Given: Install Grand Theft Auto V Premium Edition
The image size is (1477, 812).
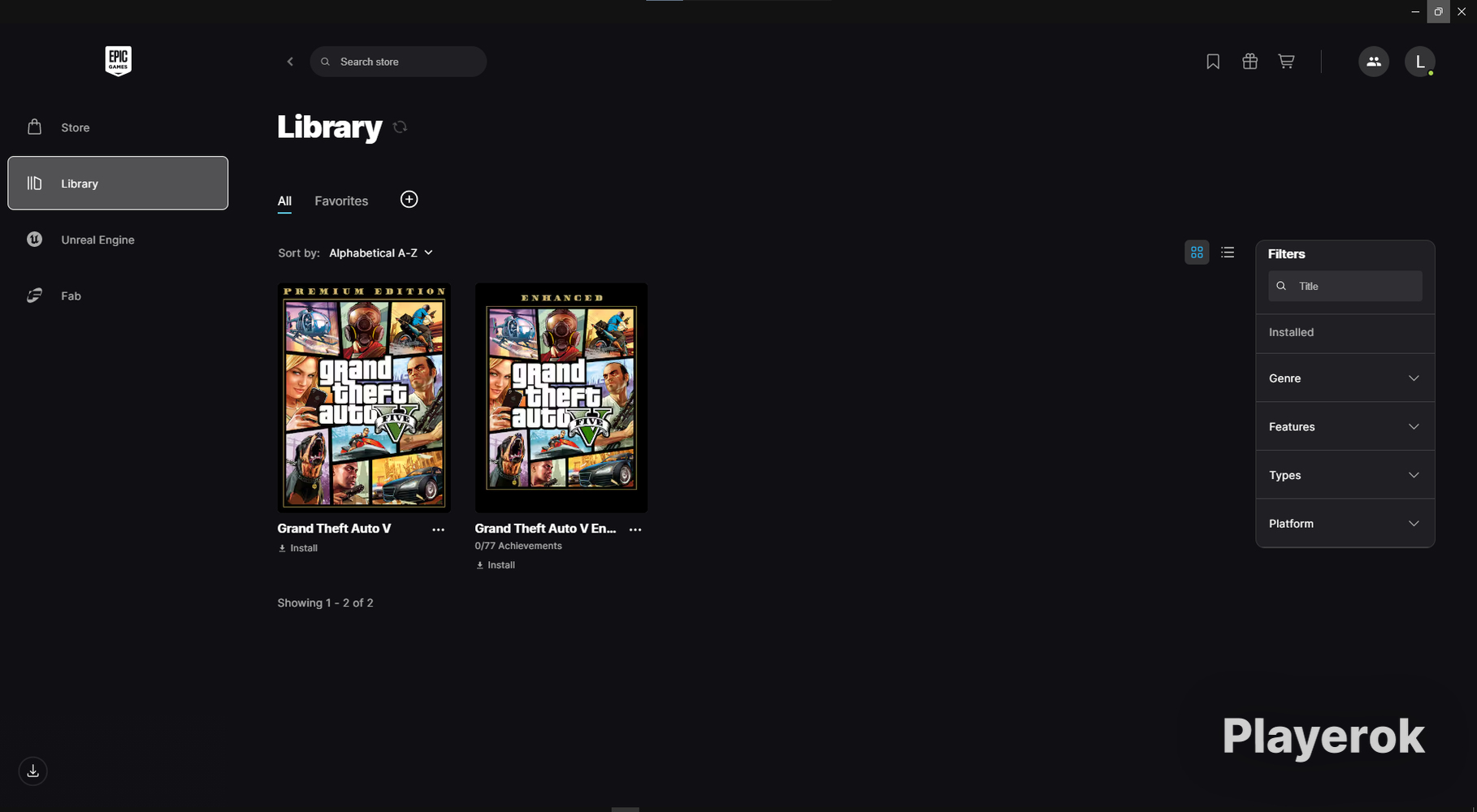Looking at the screenshot, I should coord(298,549).
